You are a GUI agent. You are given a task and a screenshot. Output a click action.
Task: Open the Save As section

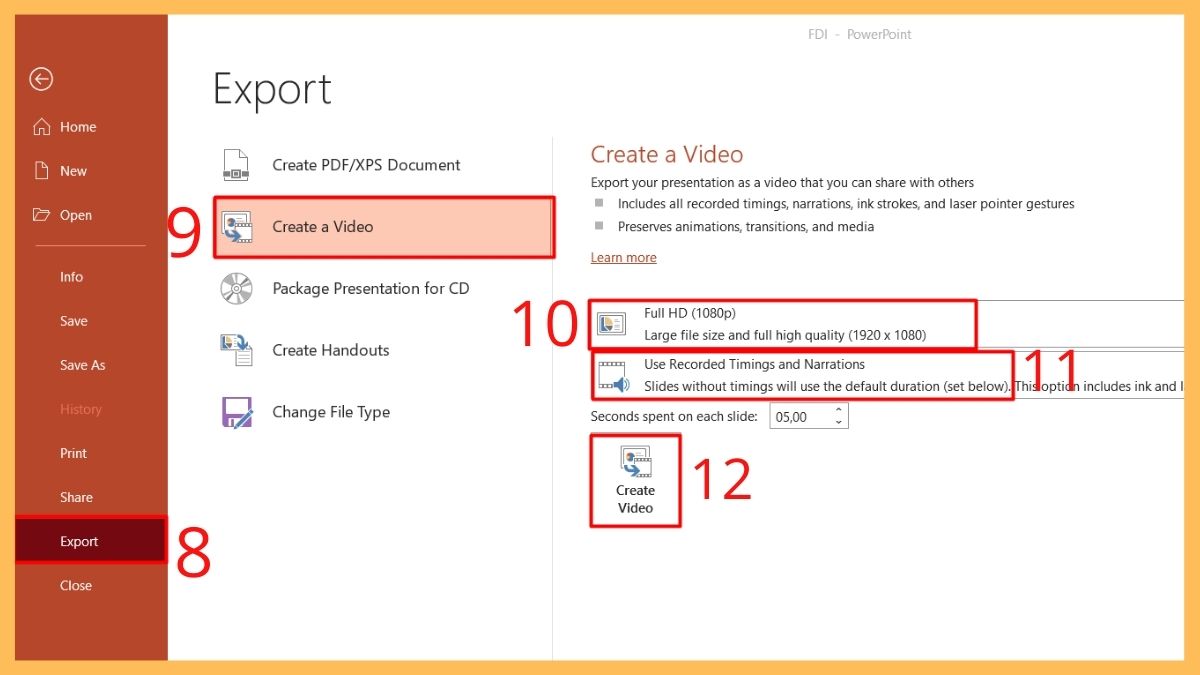click(x=82, y=365)
